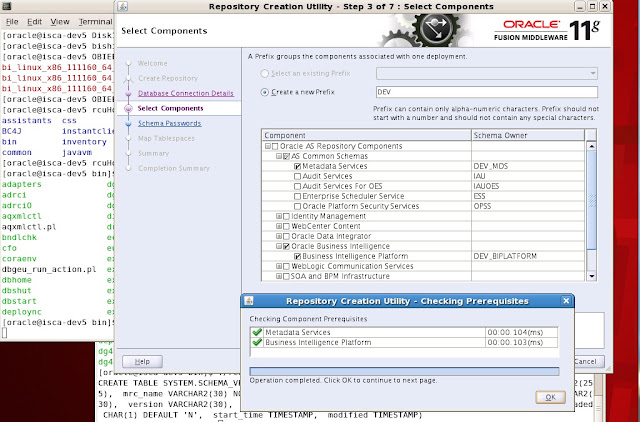Click the DEV_MDS schema owner cell
Viewport: 640px width, 422px height.
(x=528, y=166)
